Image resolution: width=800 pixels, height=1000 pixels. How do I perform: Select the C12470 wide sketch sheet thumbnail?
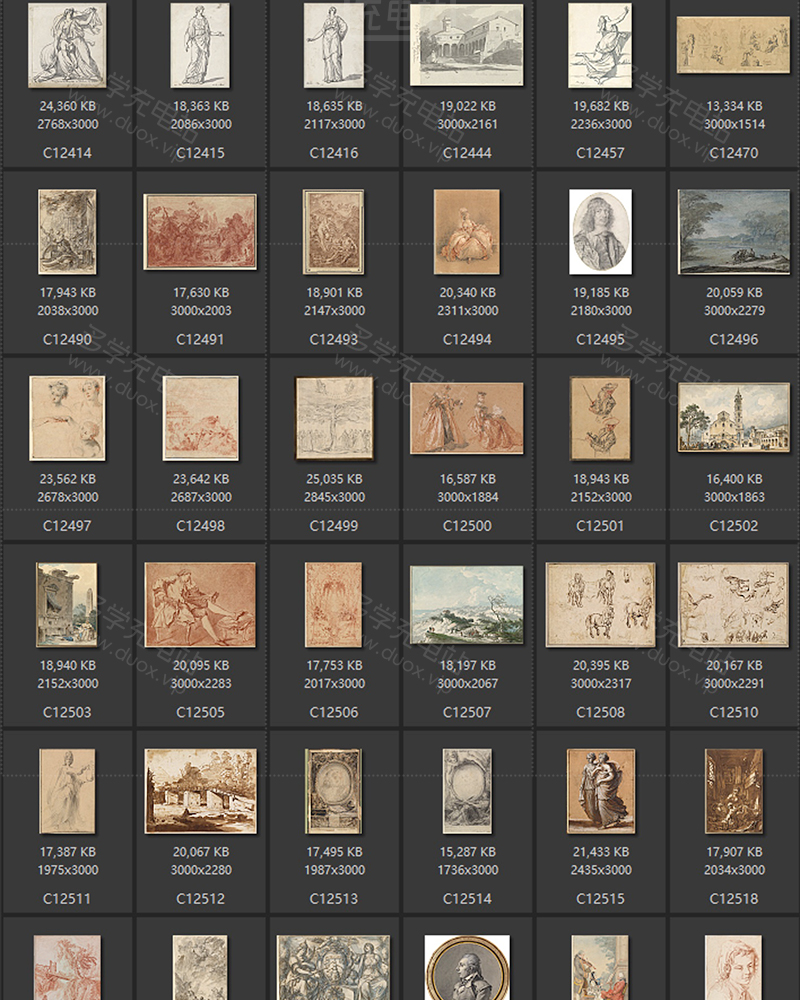pos(733,45)
